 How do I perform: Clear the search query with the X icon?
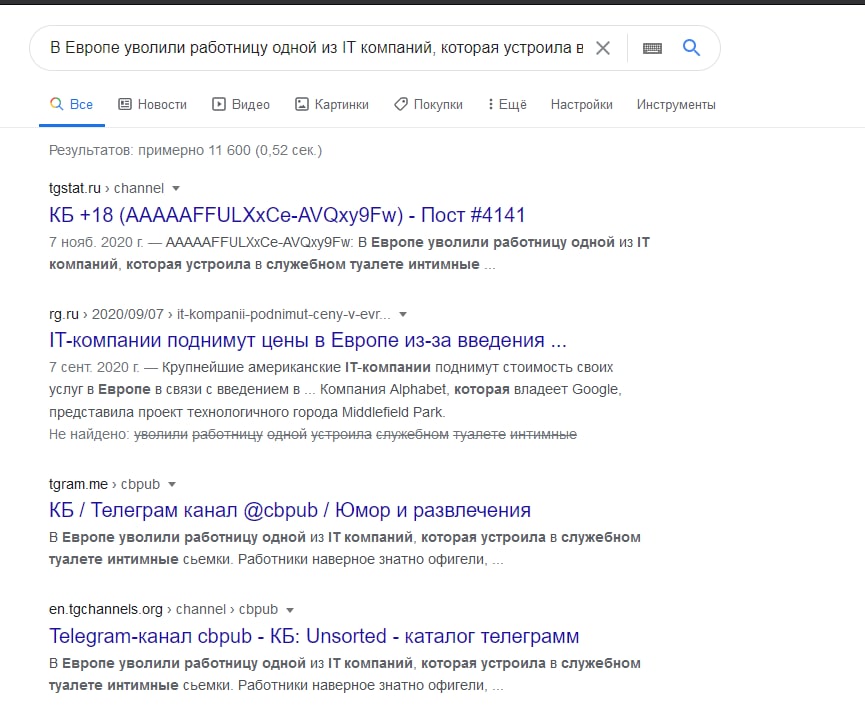(x=603, y=48)
